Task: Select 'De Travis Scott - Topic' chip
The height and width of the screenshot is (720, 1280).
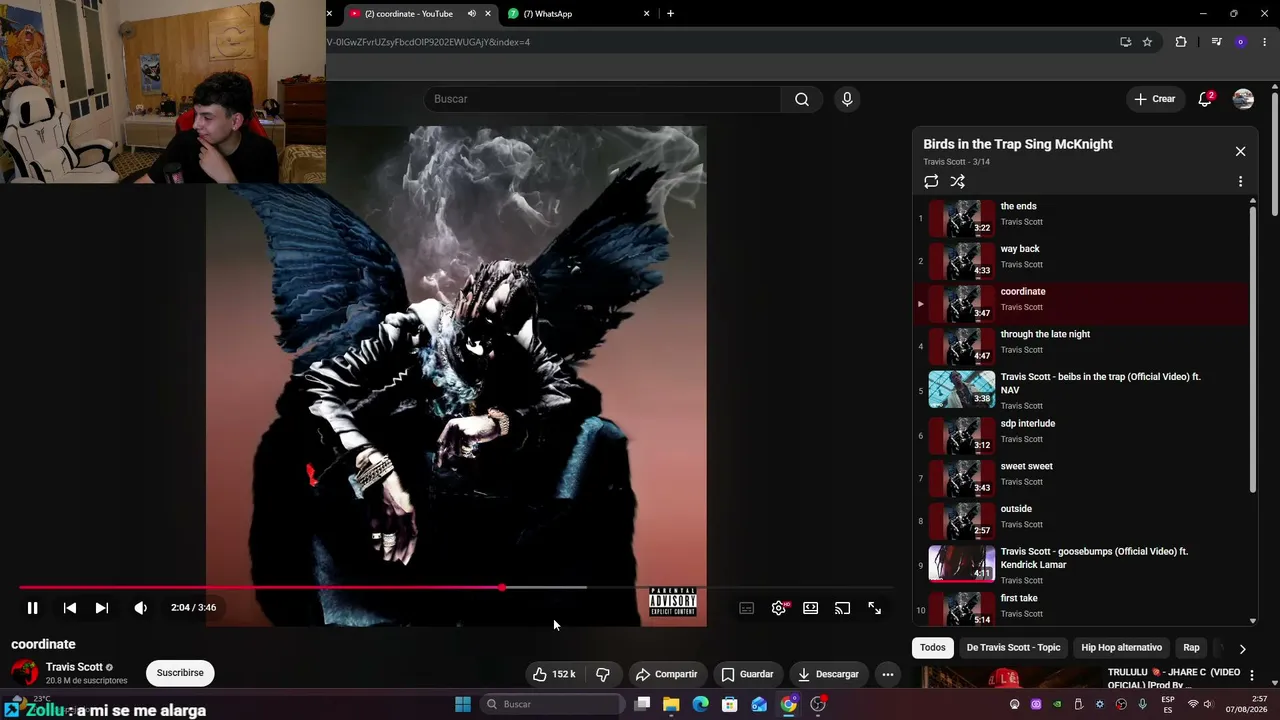Action: pyautogui.click(x=1013, y=648)
